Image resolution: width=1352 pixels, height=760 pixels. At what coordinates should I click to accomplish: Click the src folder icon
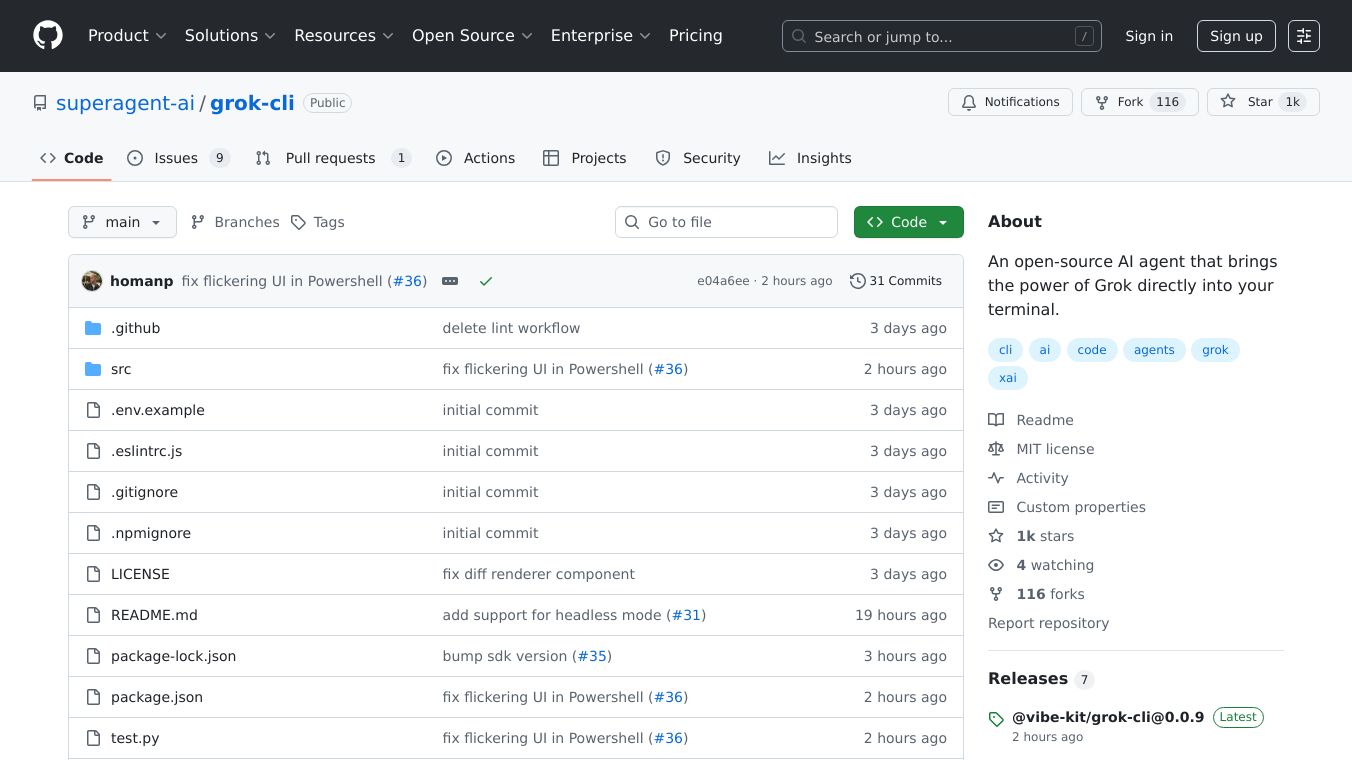93,369
